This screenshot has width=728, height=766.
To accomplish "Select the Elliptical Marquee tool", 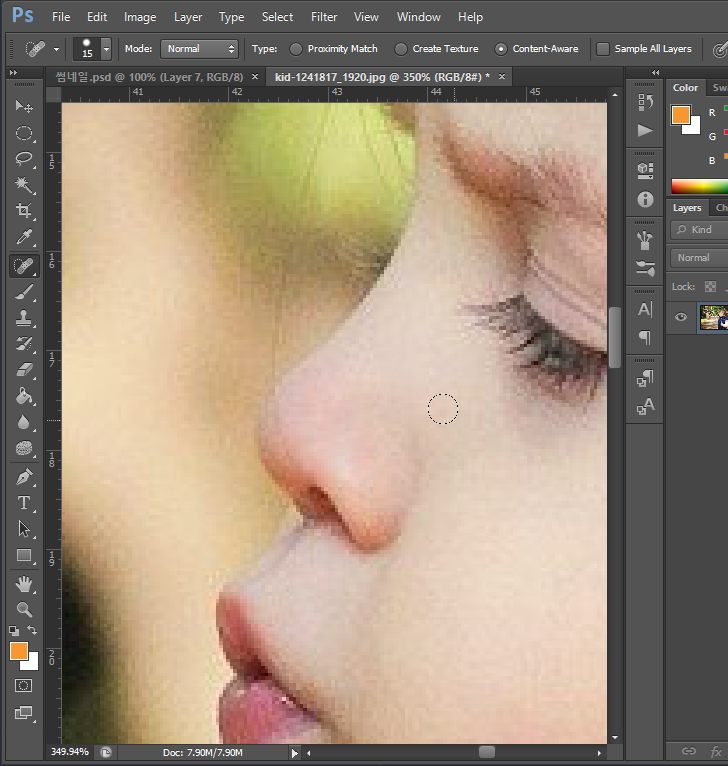I will click(23, 133).
